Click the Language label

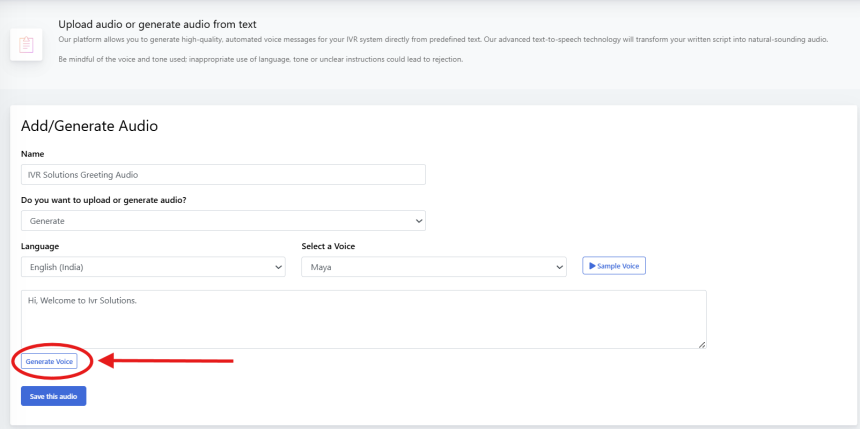pos(40,245)
